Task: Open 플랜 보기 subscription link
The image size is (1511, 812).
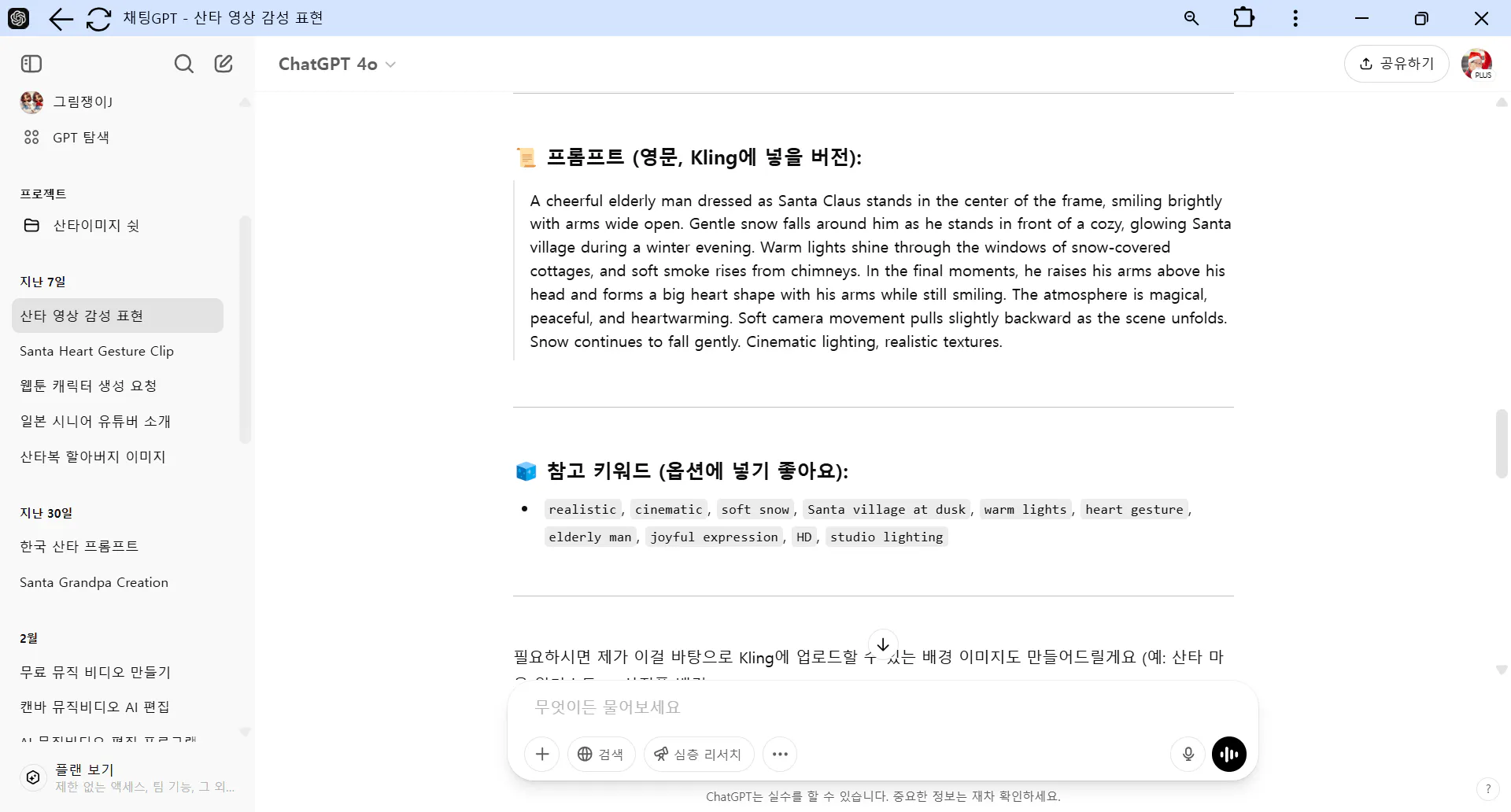Action: (x=87, y=770)
